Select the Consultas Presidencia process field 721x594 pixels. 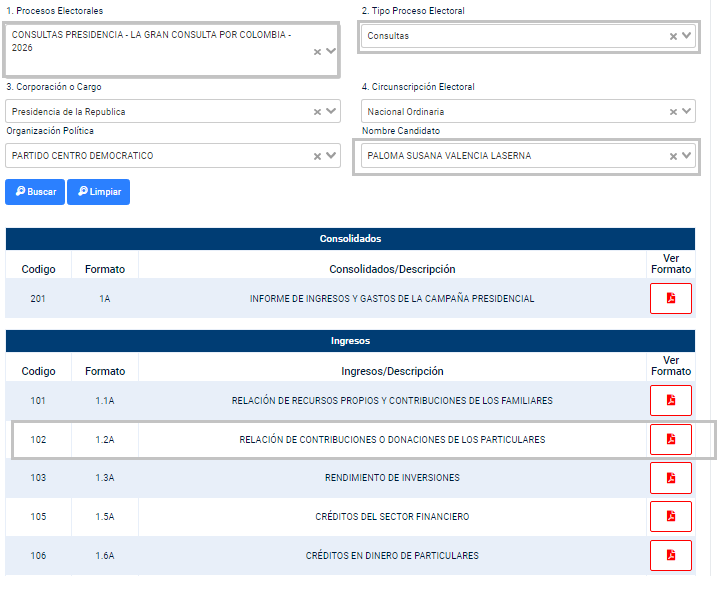pos(172,49)
